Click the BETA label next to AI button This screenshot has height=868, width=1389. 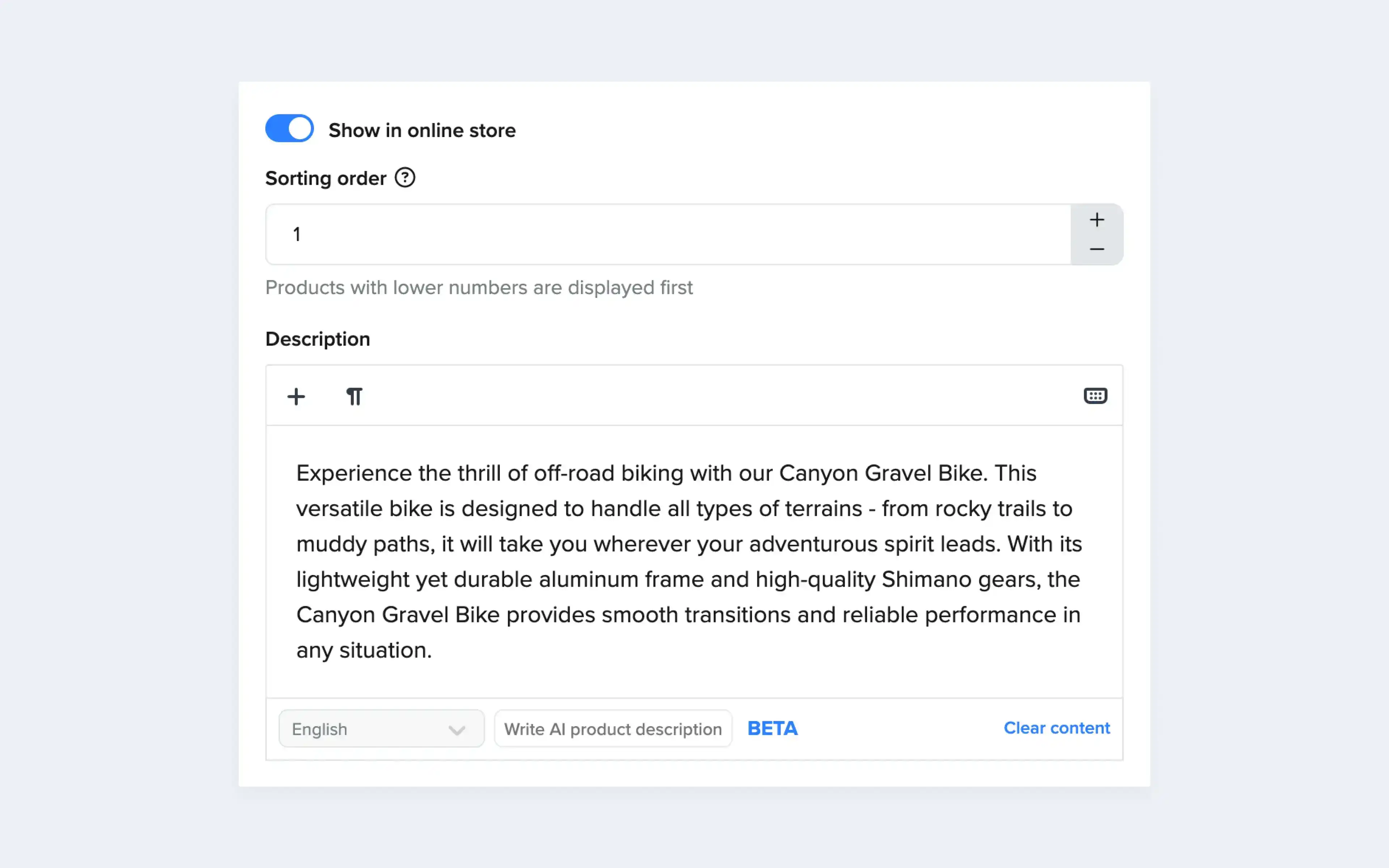pyautogui.click(x=772, y=728)
